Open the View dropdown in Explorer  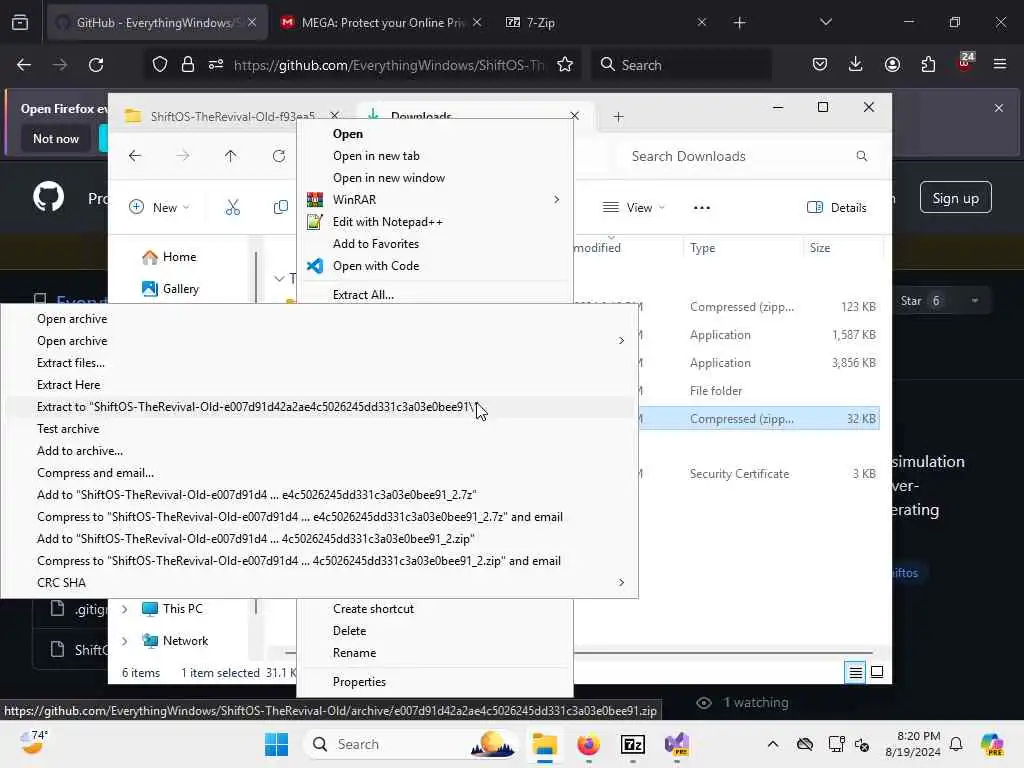click(x=634, y=208)
